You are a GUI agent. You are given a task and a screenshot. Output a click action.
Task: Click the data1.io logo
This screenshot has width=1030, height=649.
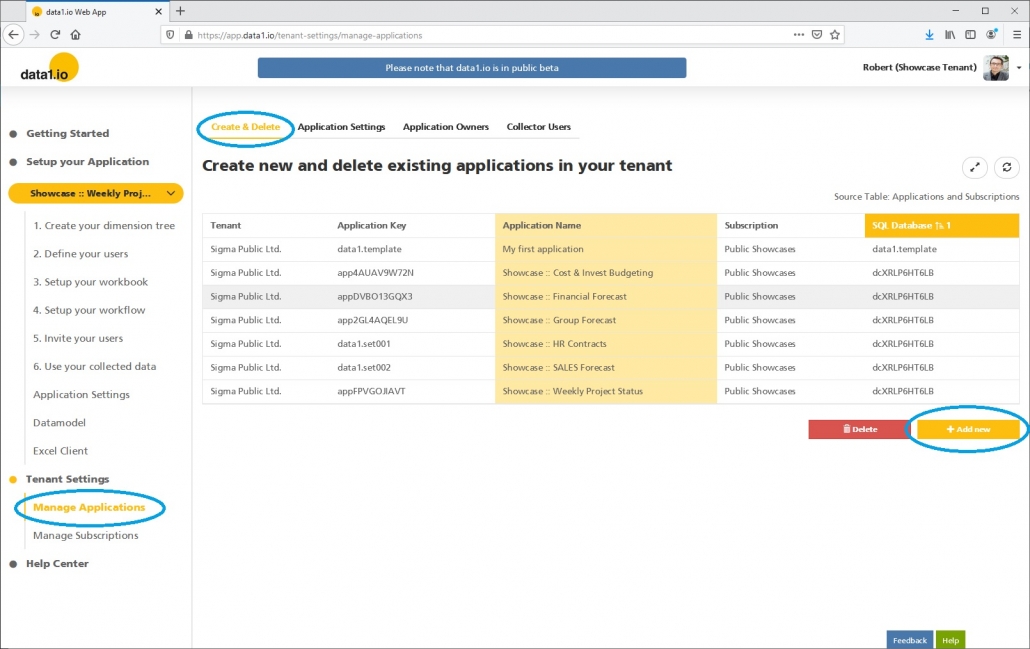pyautogui.click(x=49, y=68)
